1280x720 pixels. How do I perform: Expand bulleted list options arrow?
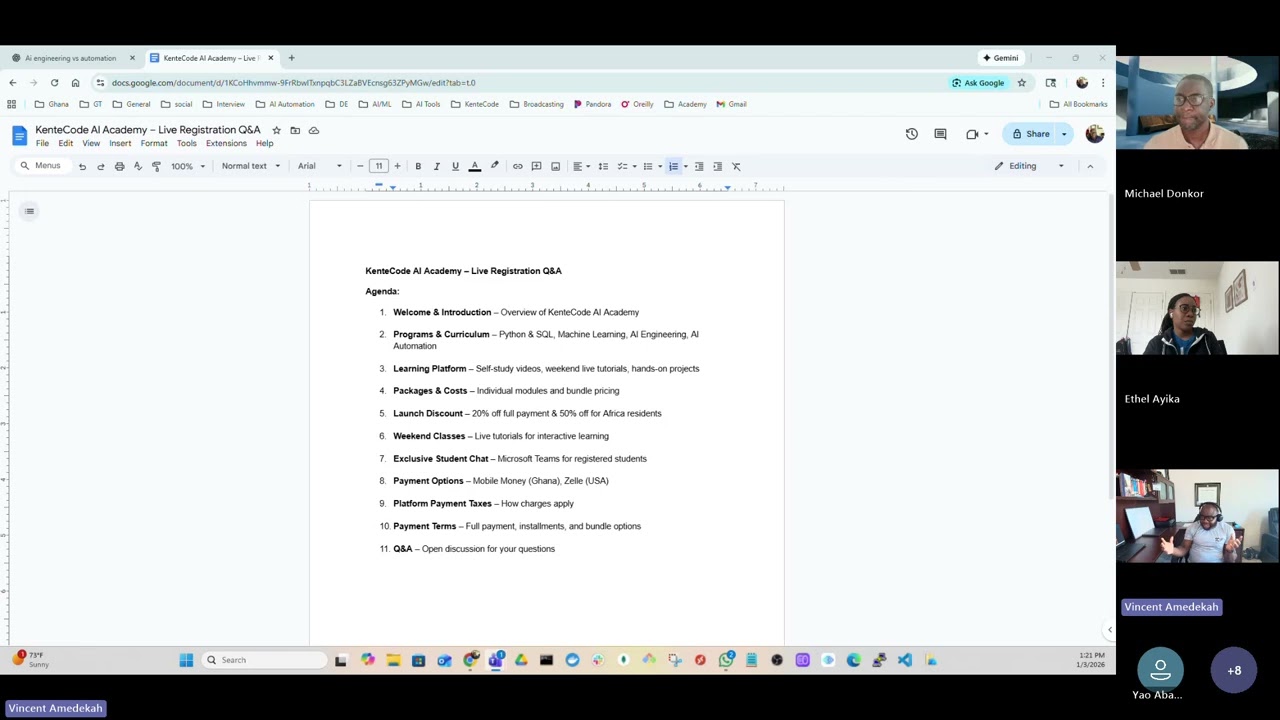660,166
